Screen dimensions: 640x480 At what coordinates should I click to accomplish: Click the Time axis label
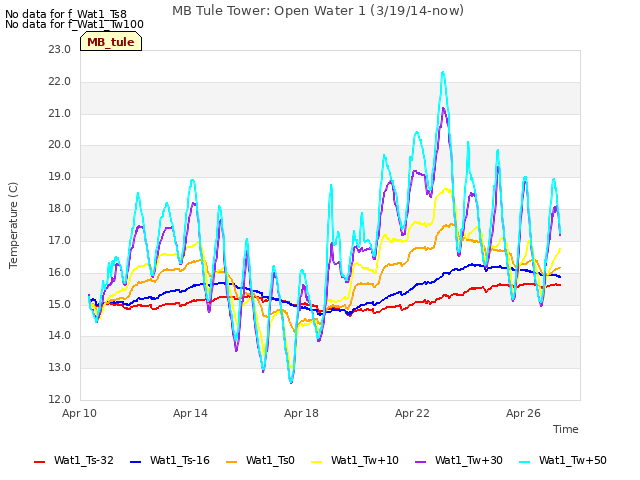[566, 429]
